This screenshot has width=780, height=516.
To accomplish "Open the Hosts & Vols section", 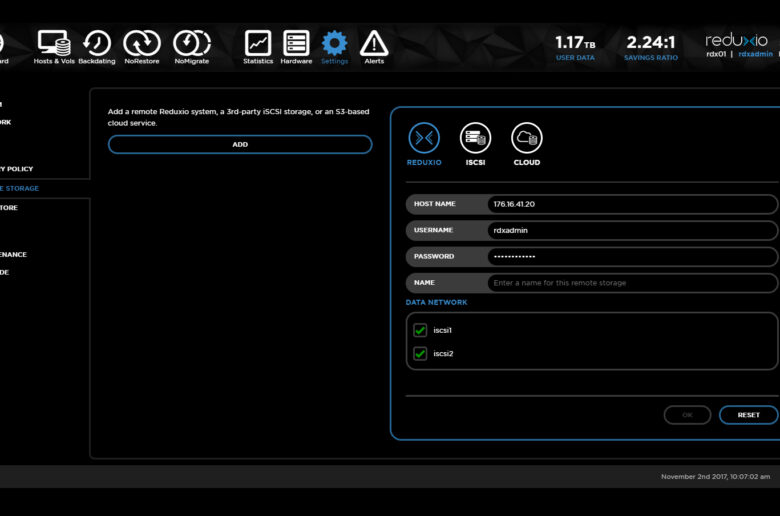I will (54, 47).
